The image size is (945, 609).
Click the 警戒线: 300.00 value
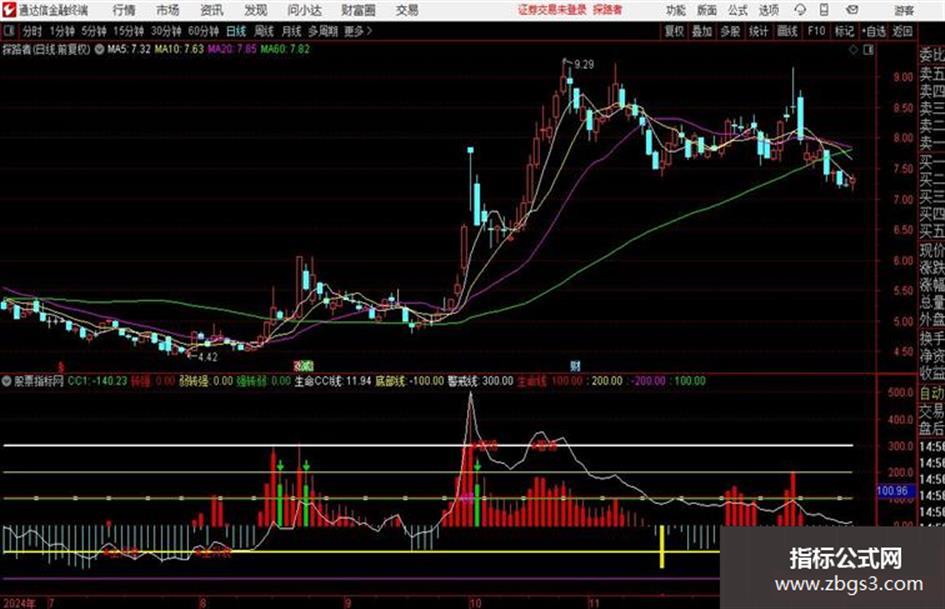click(x=480, y=381)
